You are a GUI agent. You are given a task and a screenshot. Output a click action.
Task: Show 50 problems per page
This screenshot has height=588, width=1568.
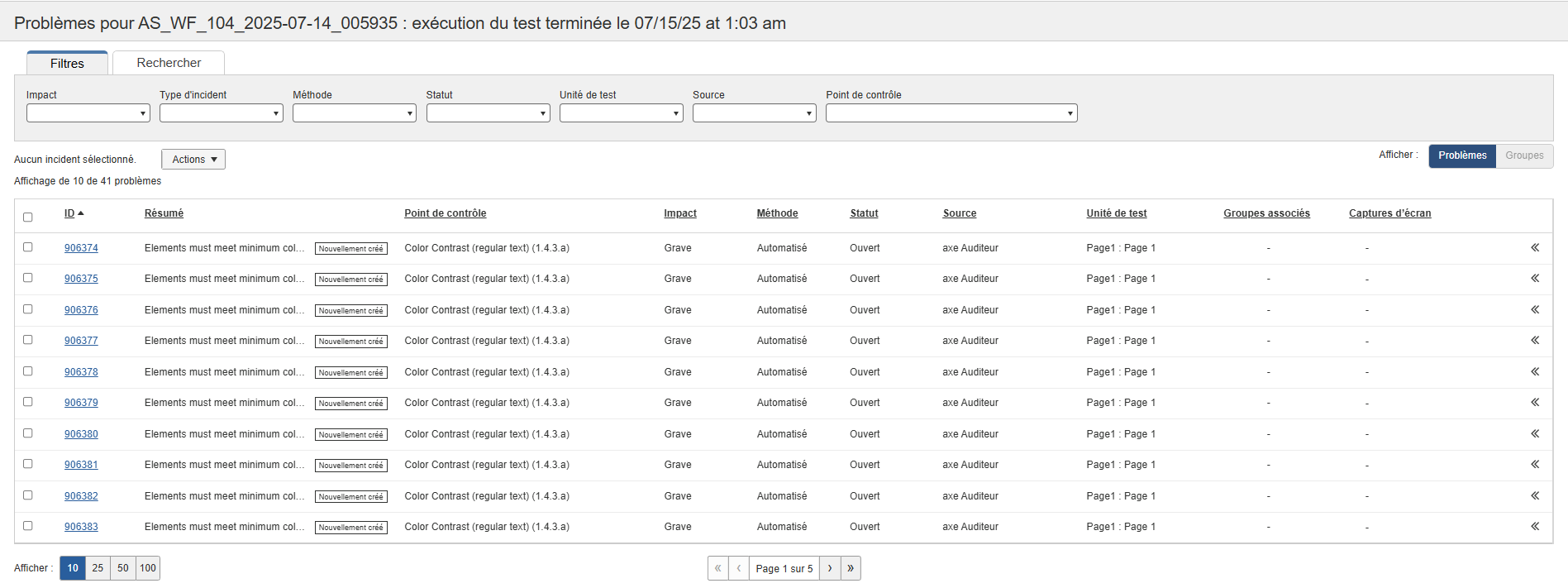(x=123, y=568)
